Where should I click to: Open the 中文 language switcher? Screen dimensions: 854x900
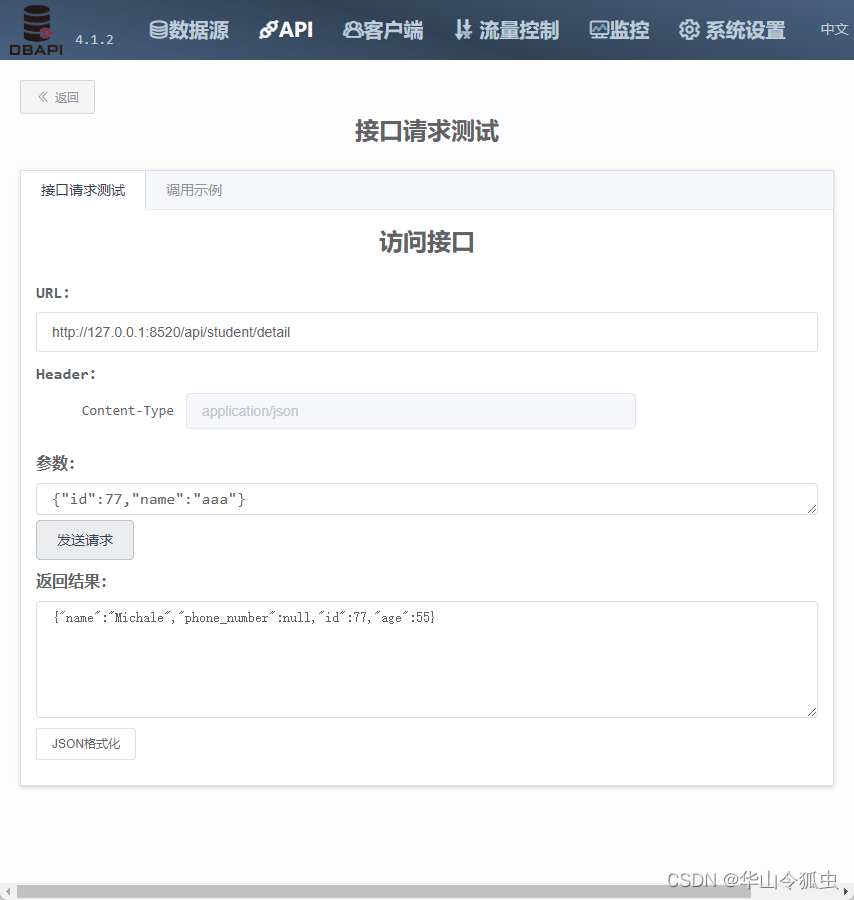[833, 29]
